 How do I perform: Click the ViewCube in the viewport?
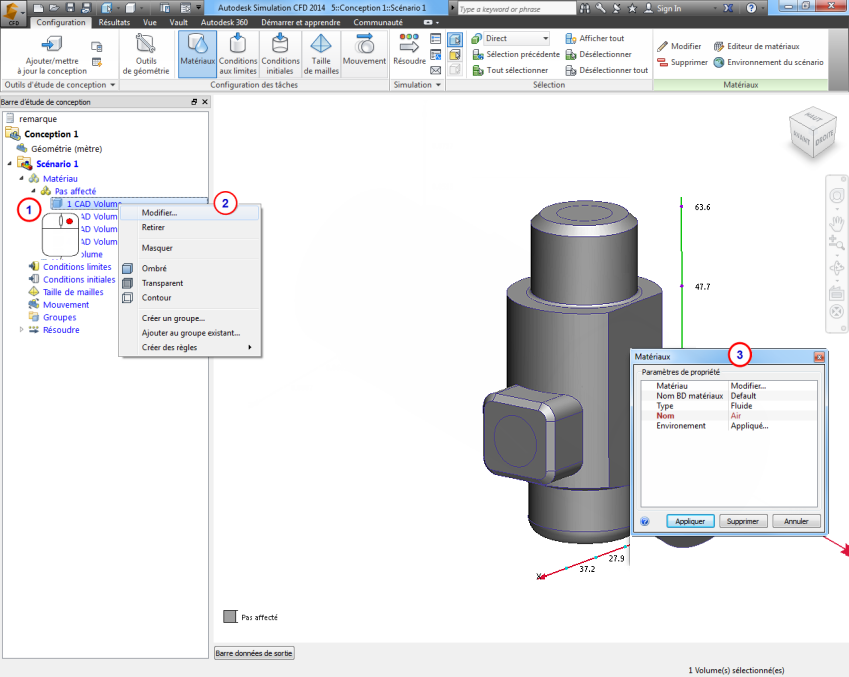[812, 132]
